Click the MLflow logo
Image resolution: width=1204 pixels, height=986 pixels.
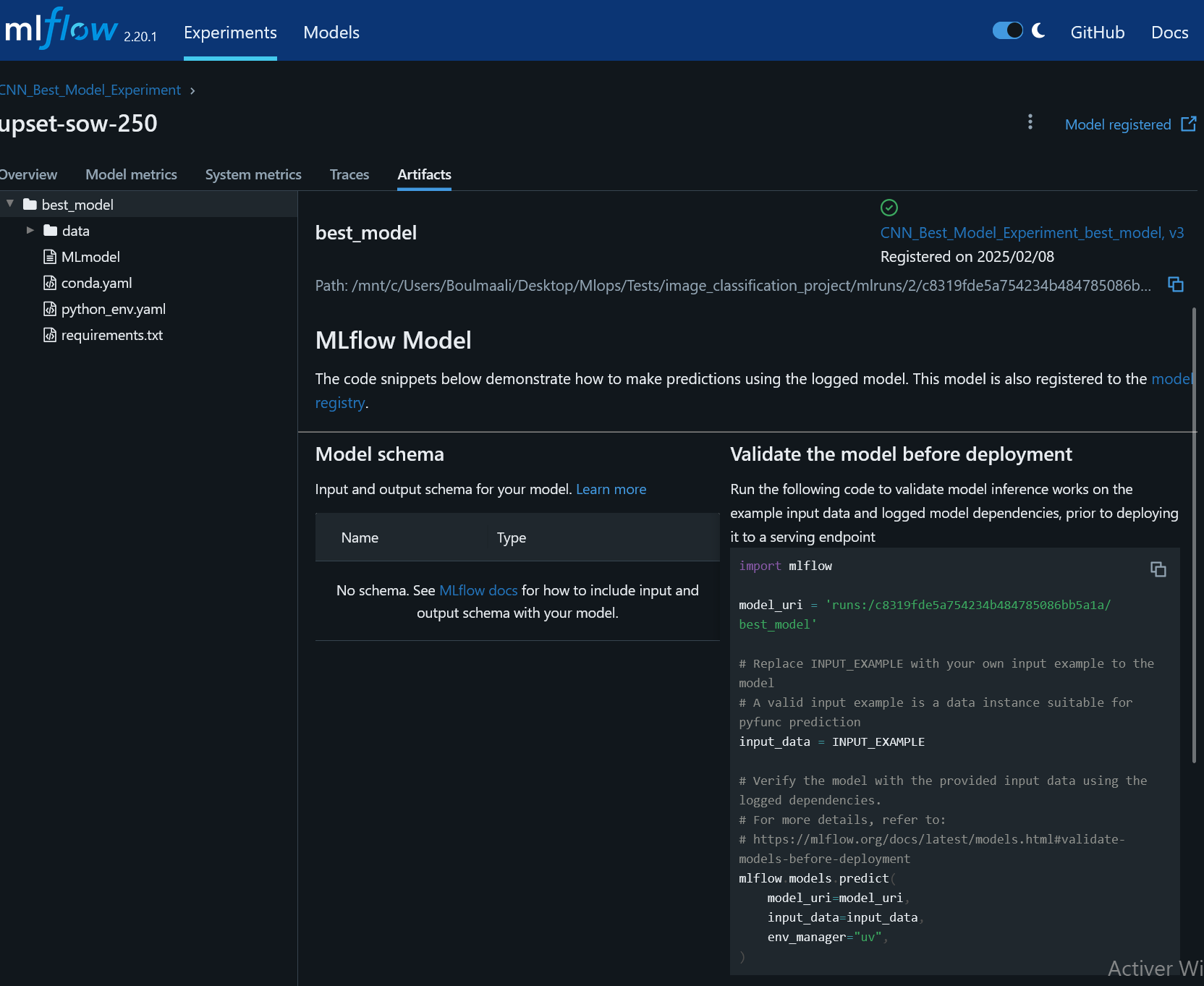tap(61, 29)
